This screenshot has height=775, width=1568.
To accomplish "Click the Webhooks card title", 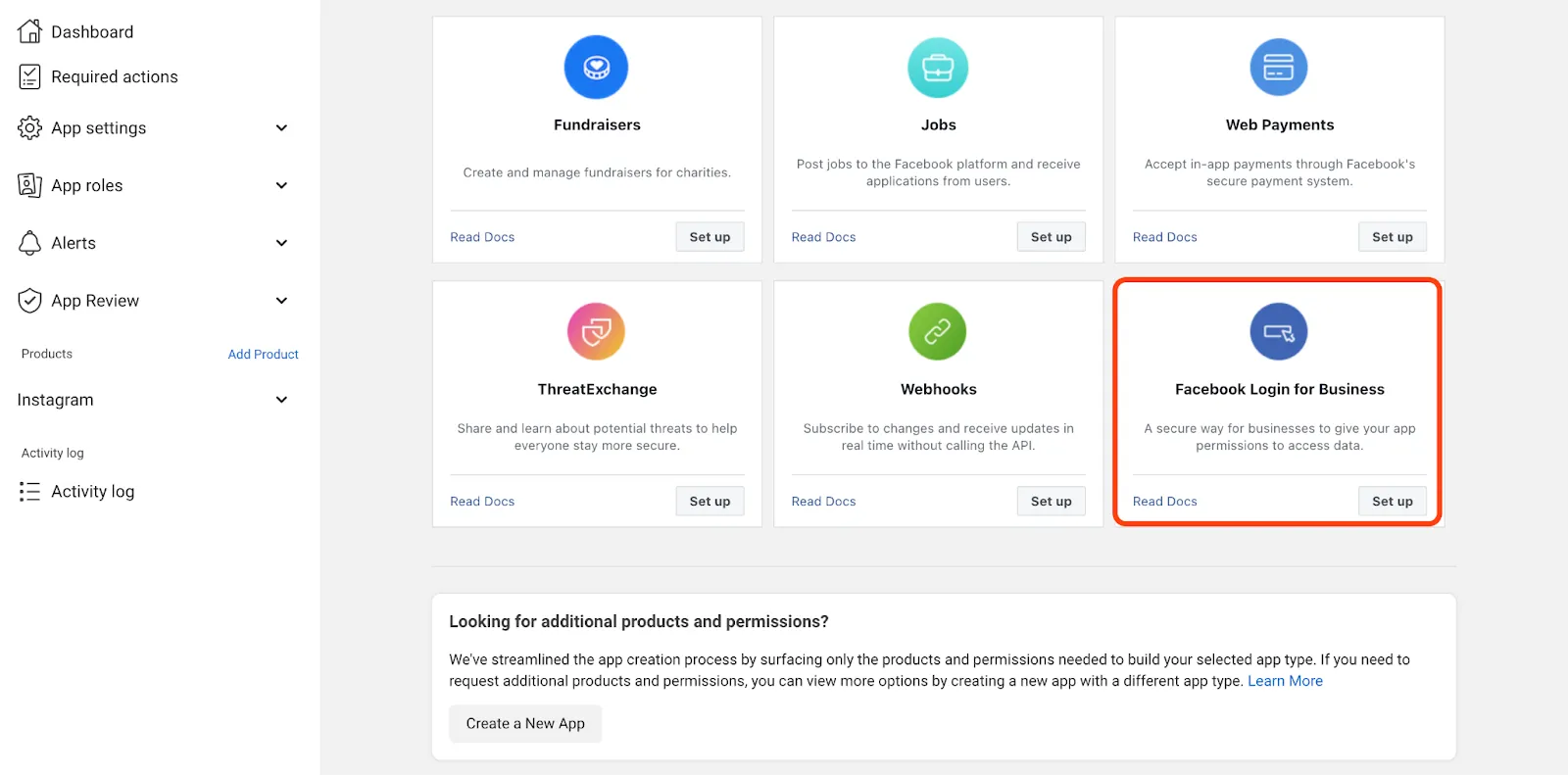I will pyautogui.click(x=939, y=390).
